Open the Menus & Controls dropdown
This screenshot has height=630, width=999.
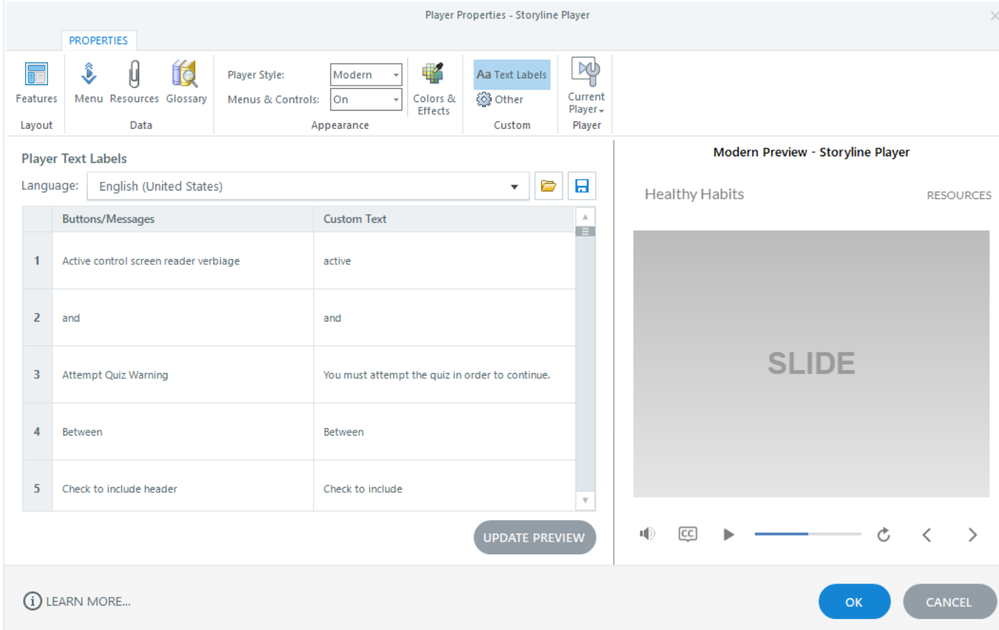[366, 99]
